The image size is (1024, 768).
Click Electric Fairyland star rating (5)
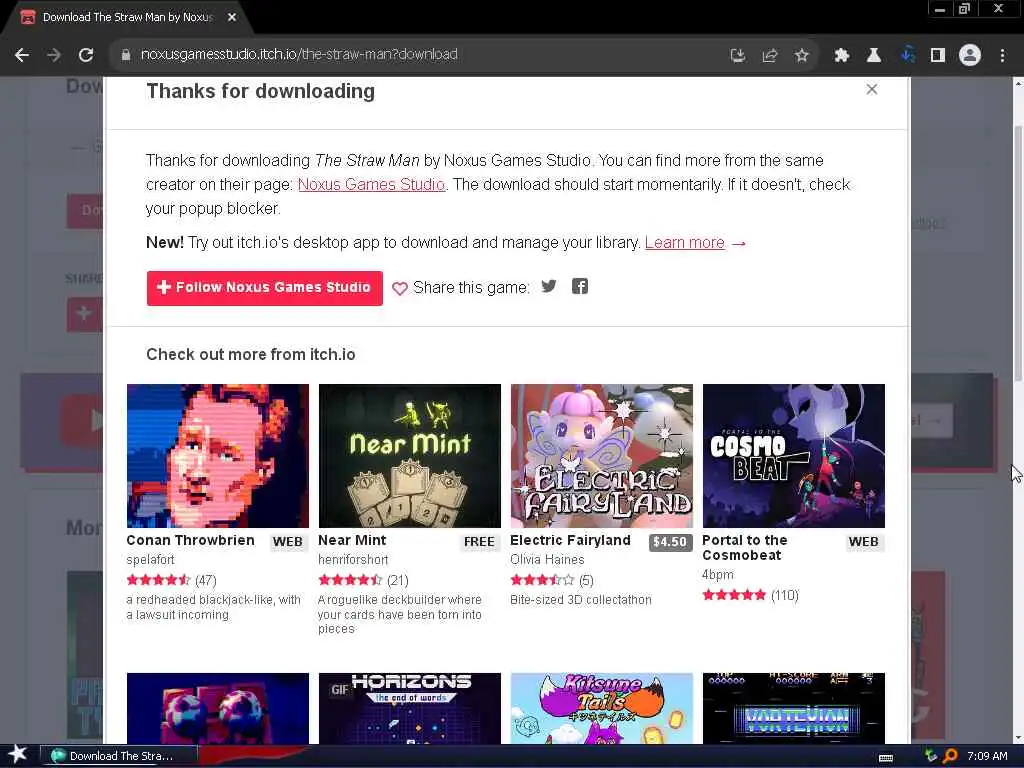552,581
